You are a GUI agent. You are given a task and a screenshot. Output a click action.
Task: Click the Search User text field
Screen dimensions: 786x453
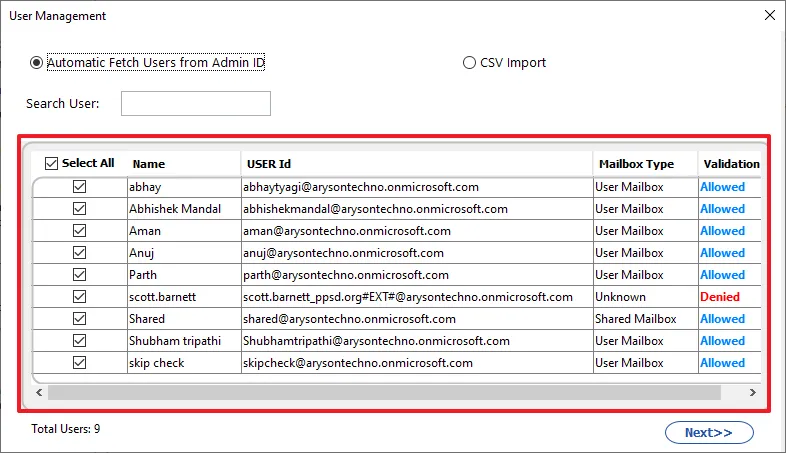(195, 103)
